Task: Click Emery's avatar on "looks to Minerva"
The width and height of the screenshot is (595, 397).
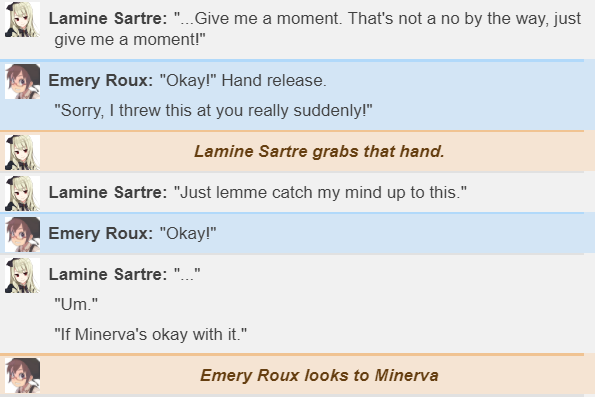Action: (22, 375)
